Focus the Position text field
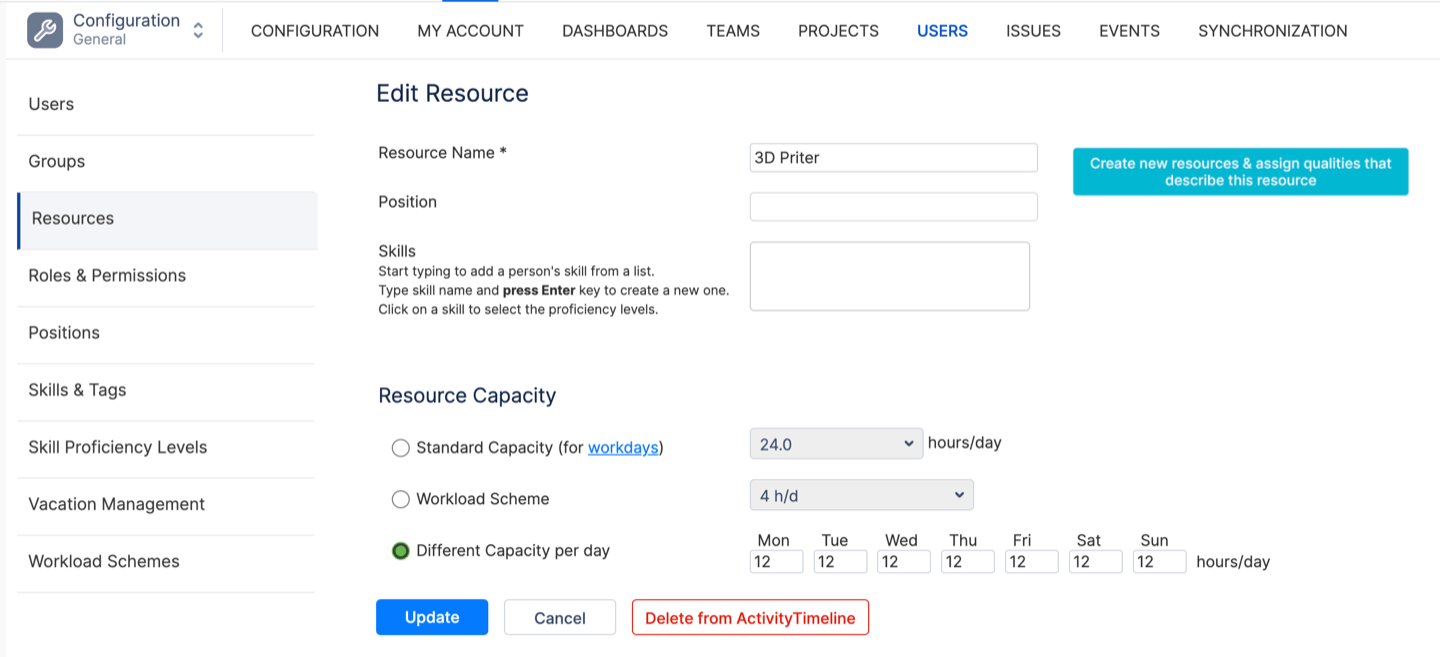The image size is (1440, 657). (x=893, y=207)
